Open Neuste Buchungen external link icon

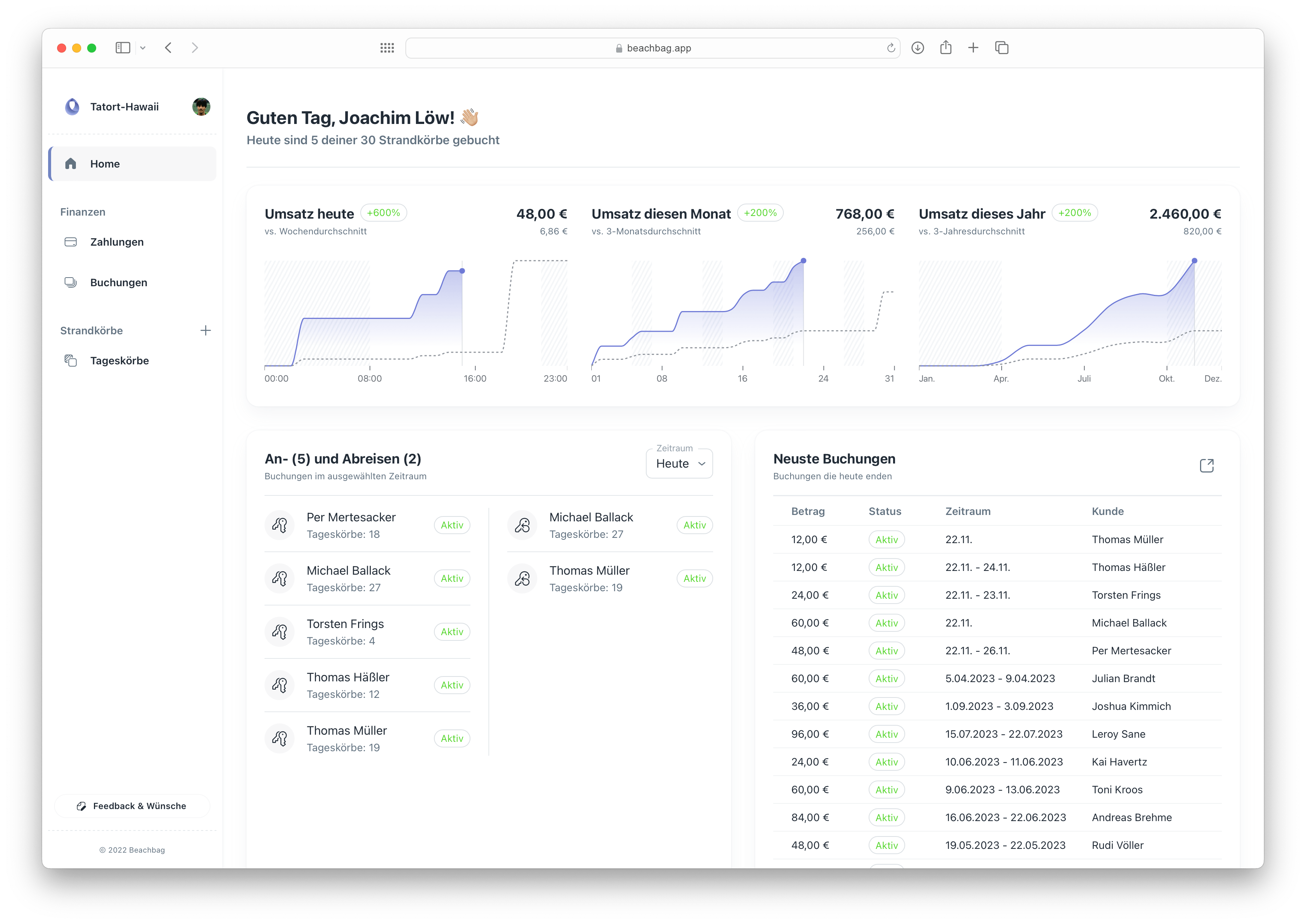coord(1206,465)
